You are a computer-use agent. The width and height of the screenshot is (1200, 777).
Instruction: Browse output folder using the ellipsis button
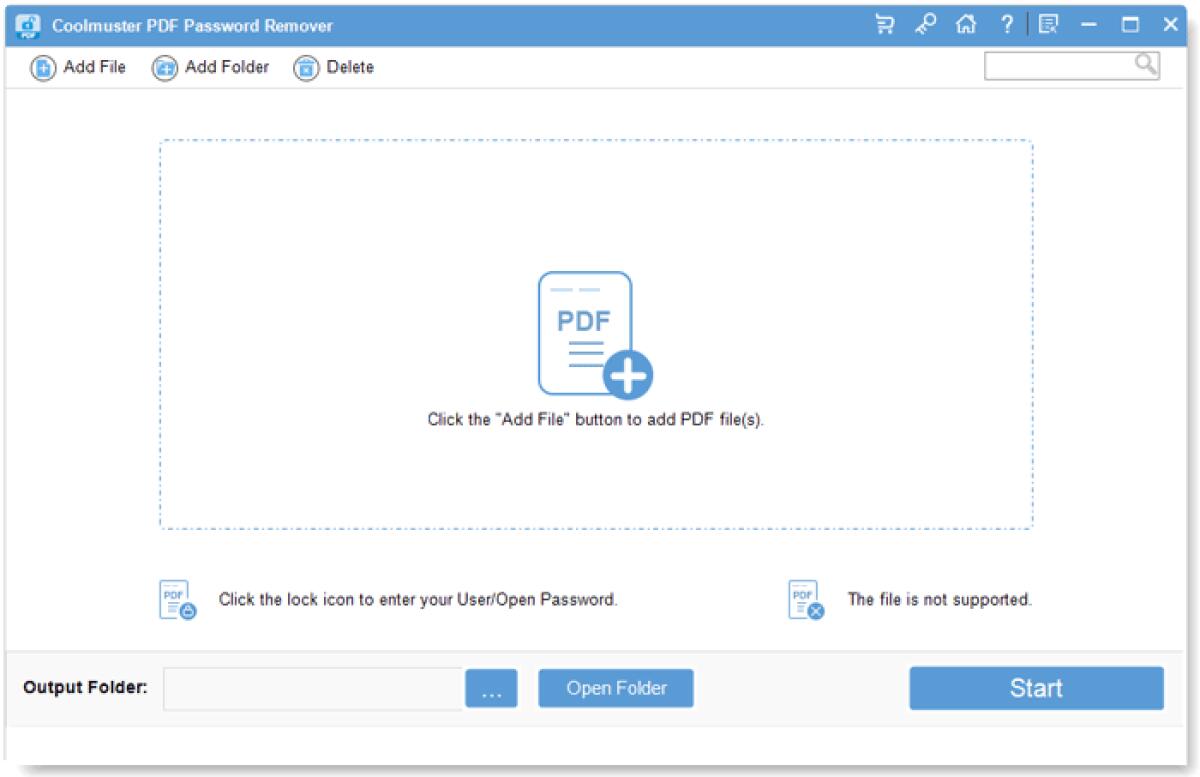point(492,687)
